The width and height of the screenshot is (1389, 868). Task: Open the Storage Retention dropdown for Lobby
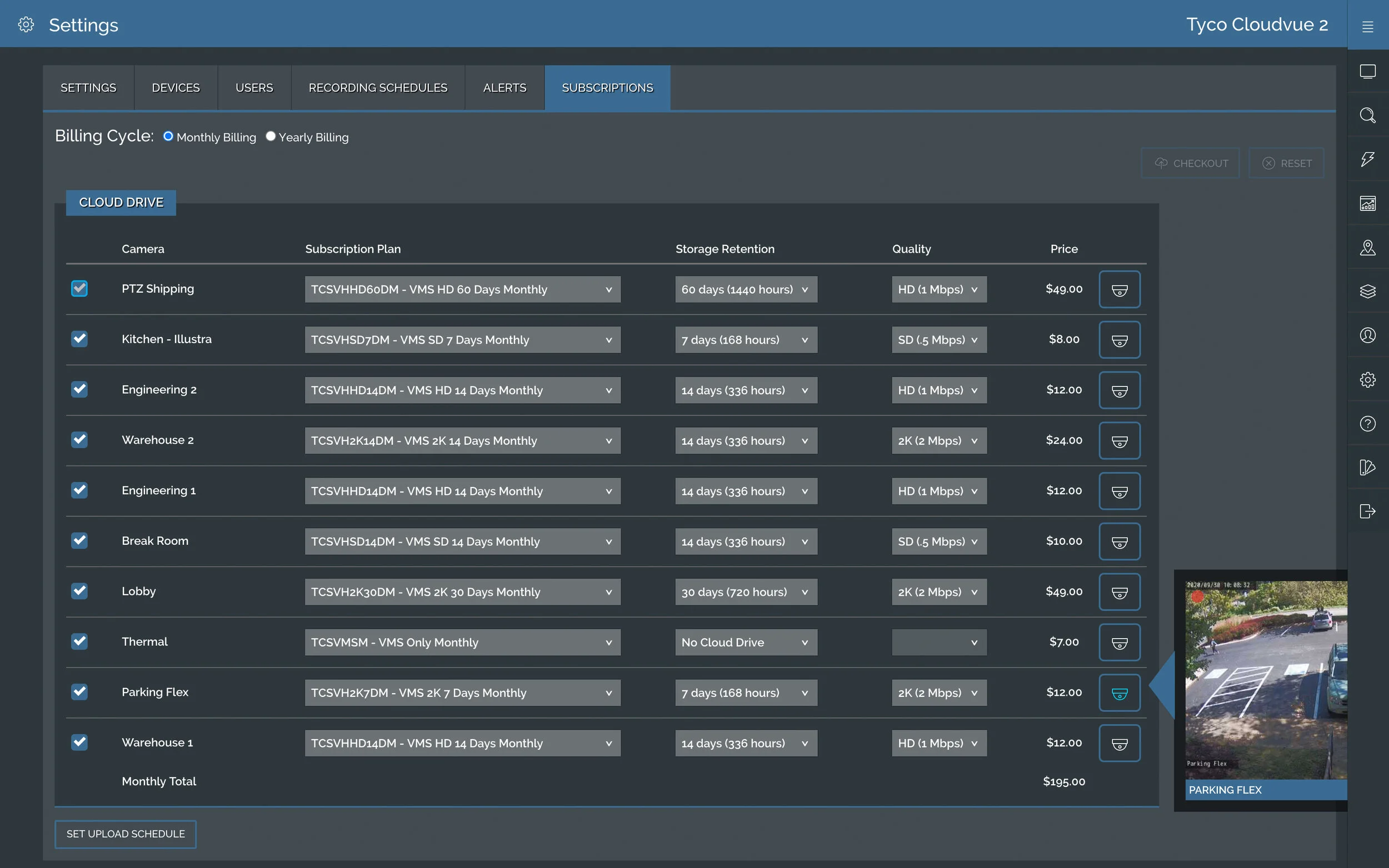point(745,591)
